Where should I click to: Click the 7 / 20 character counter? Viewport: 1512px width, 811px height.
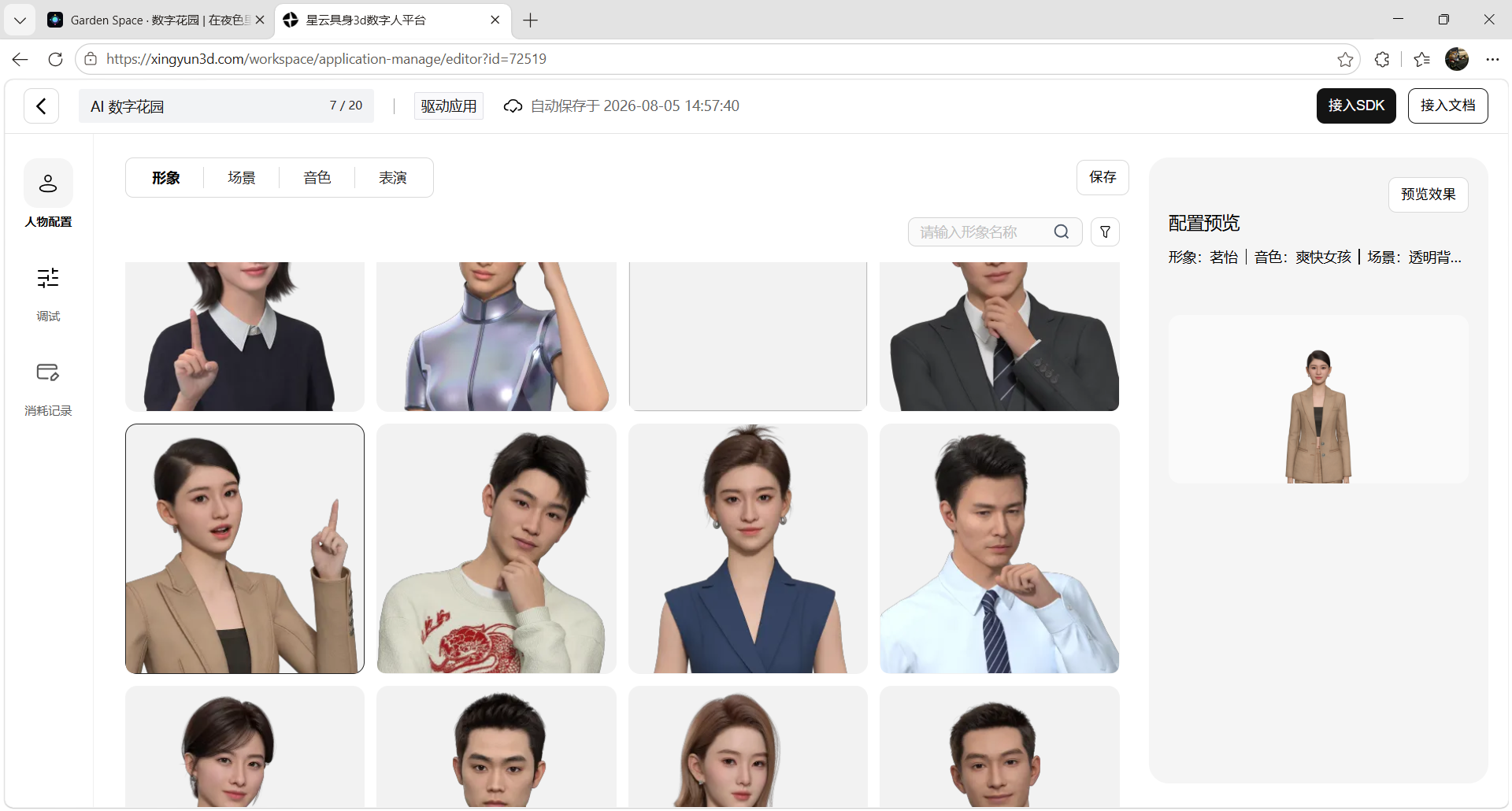(x=346, y=106)
